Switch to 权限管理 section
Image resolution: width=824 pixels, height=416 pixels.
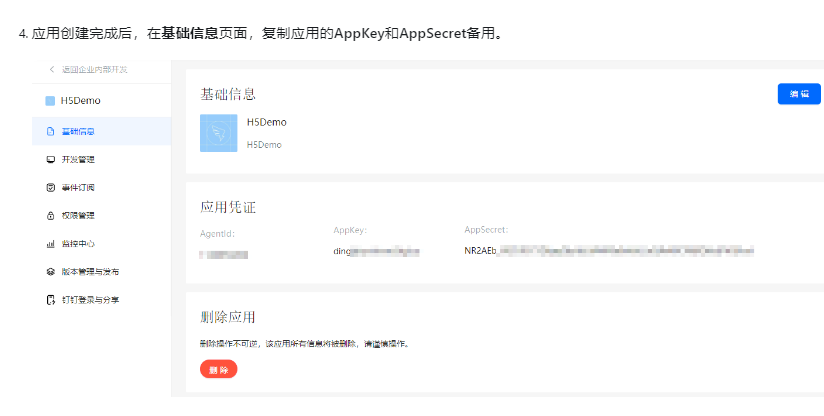(78, 216)
